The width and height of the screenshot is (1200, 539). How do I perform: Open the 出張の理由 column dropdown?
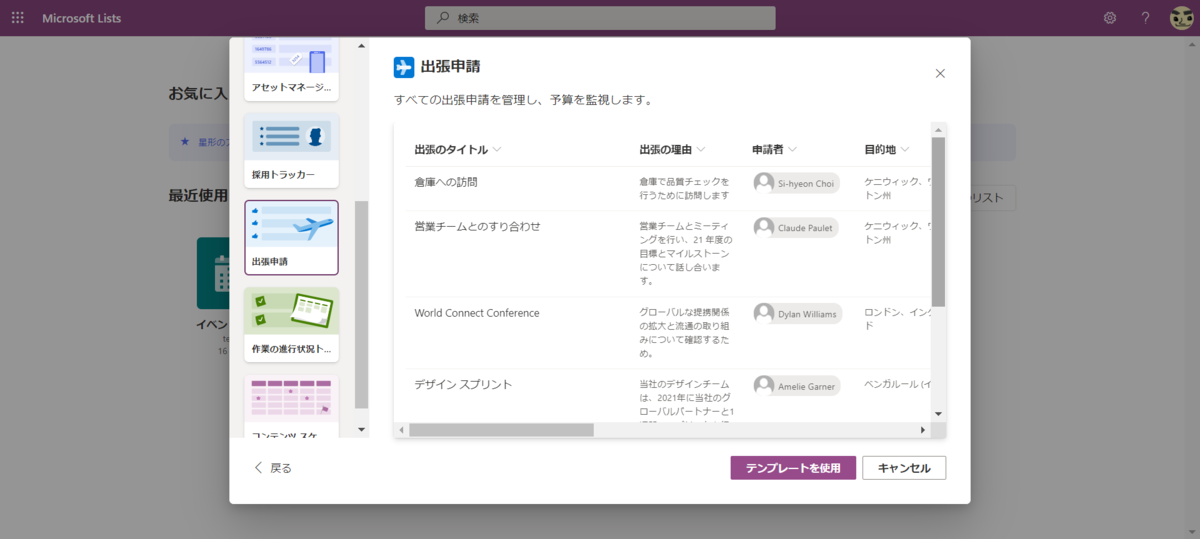click(x=701, y=149)
